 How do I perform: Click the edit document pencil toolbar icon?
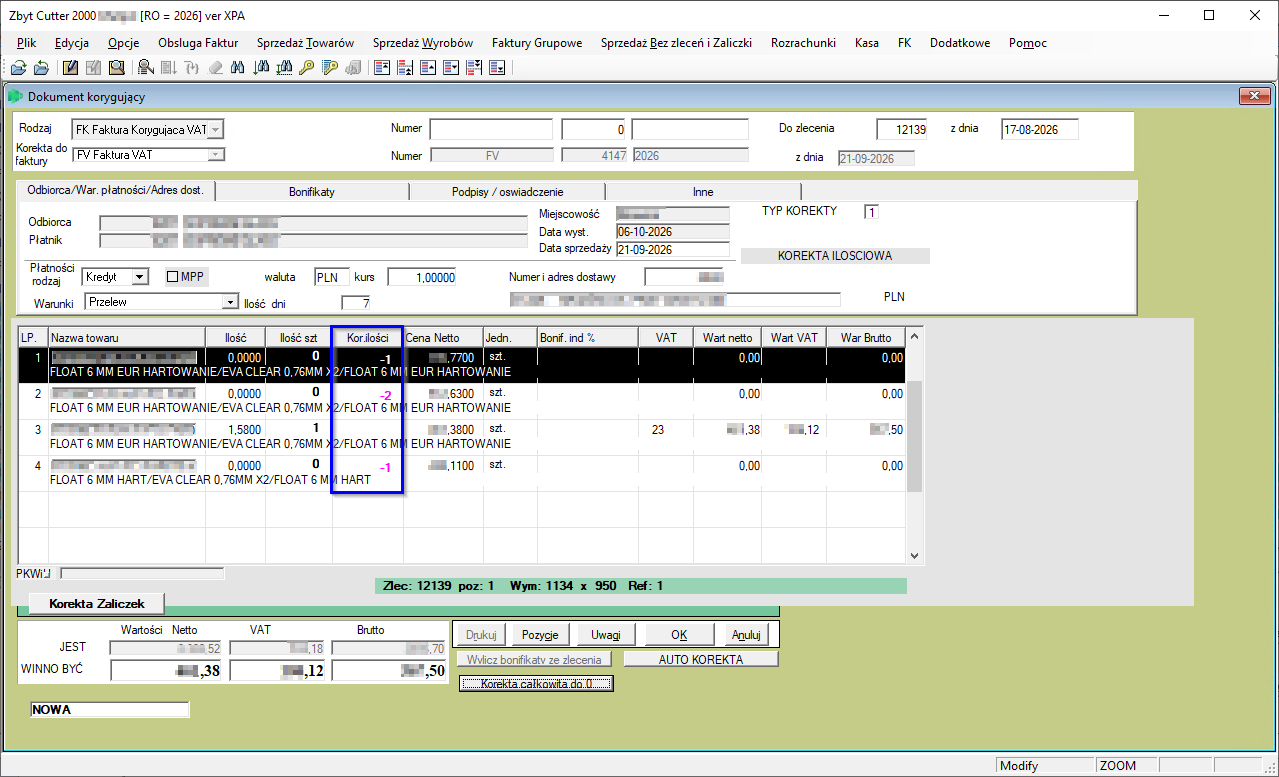(70, 68)
